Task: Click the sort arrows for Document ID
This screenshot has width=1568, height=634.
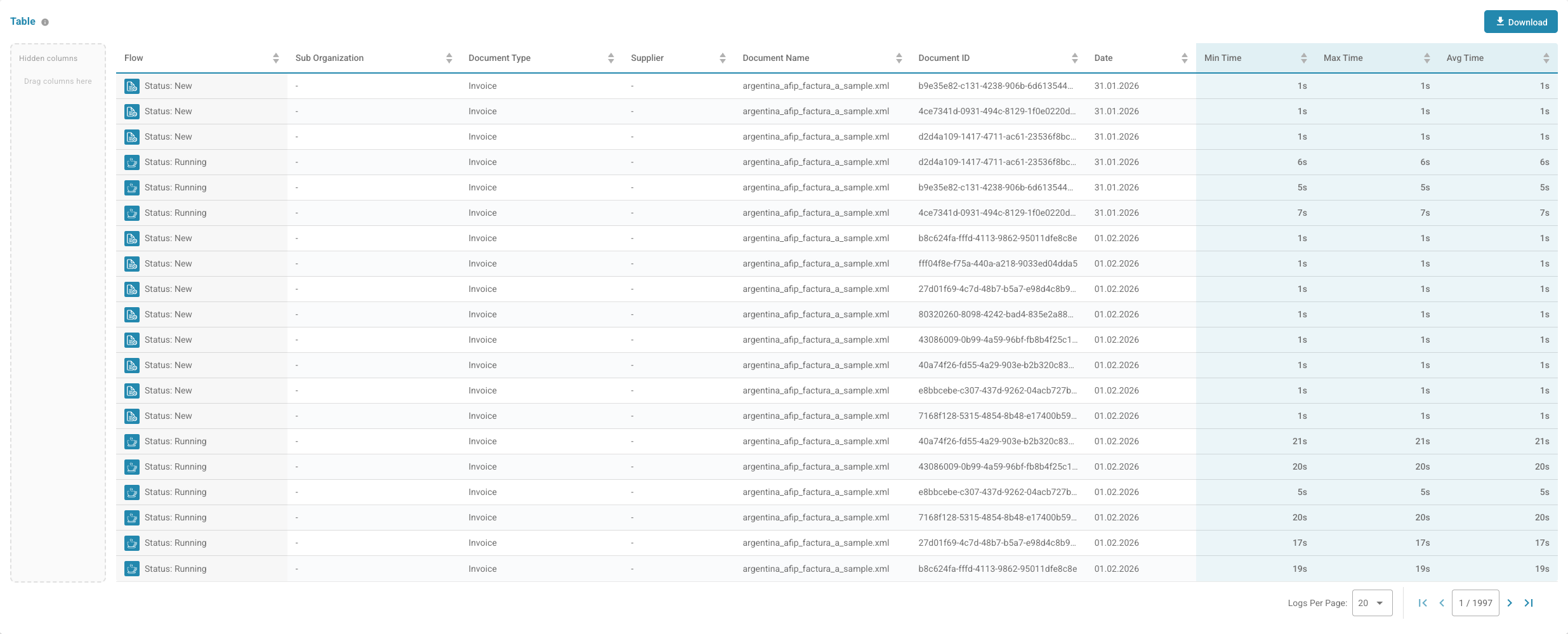Action: coord(1075,58)
